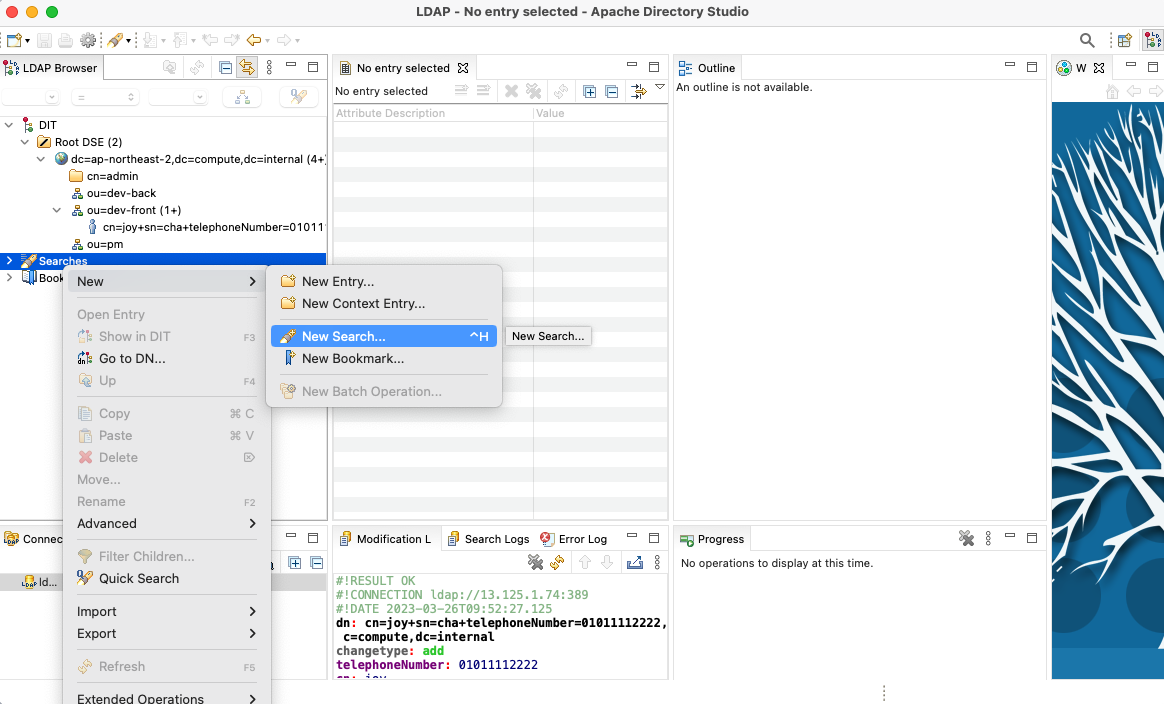Choose Quick Search in the context menu

click(x=167, y=578)
